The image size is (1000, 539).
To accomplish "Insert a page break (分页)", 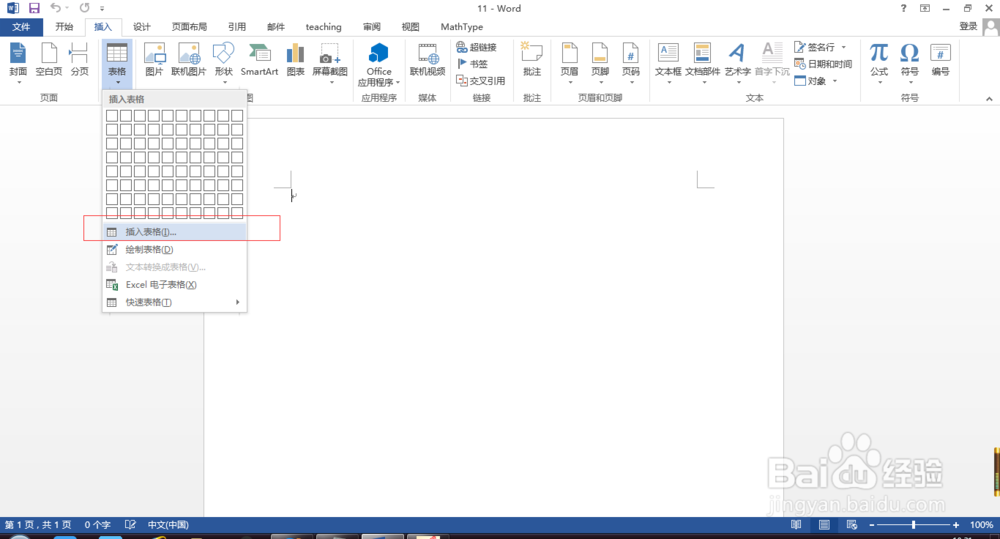I will 79,61.
